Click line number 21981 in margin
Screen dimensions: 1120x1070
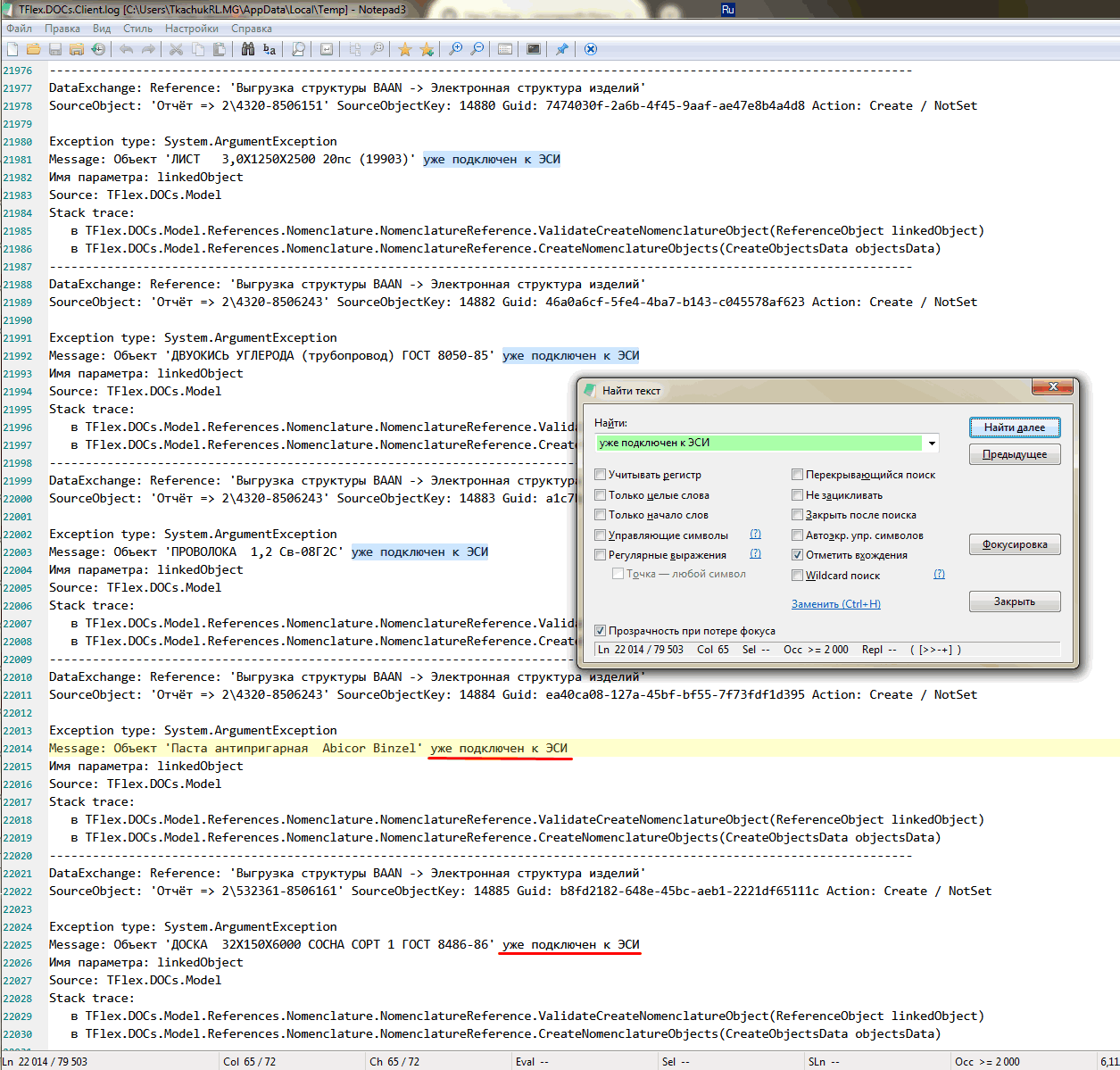point(17,160)
